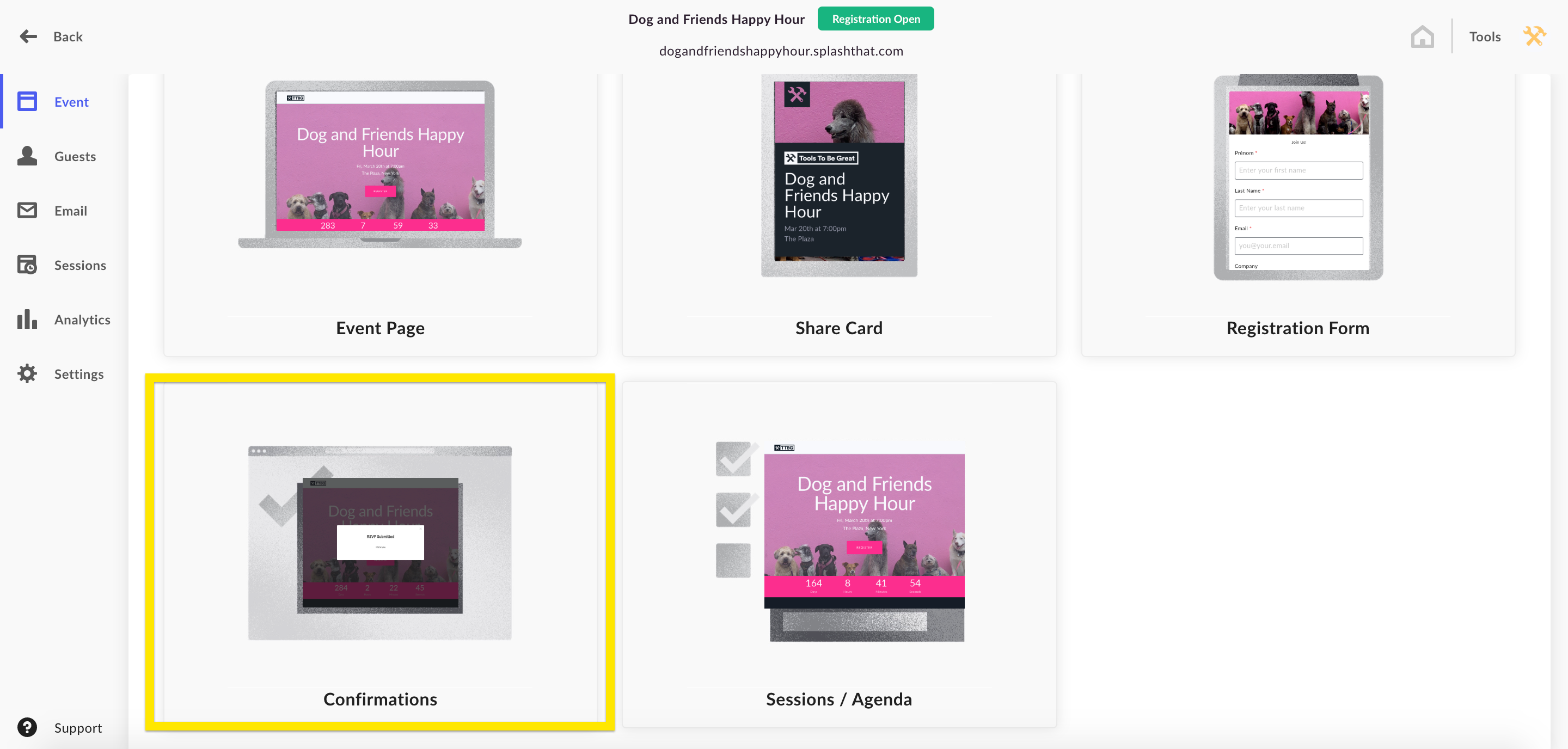The height and width of the screenshot is (749, 1568).
Task: Open the Settings section
Action: (x=78, y=374)
